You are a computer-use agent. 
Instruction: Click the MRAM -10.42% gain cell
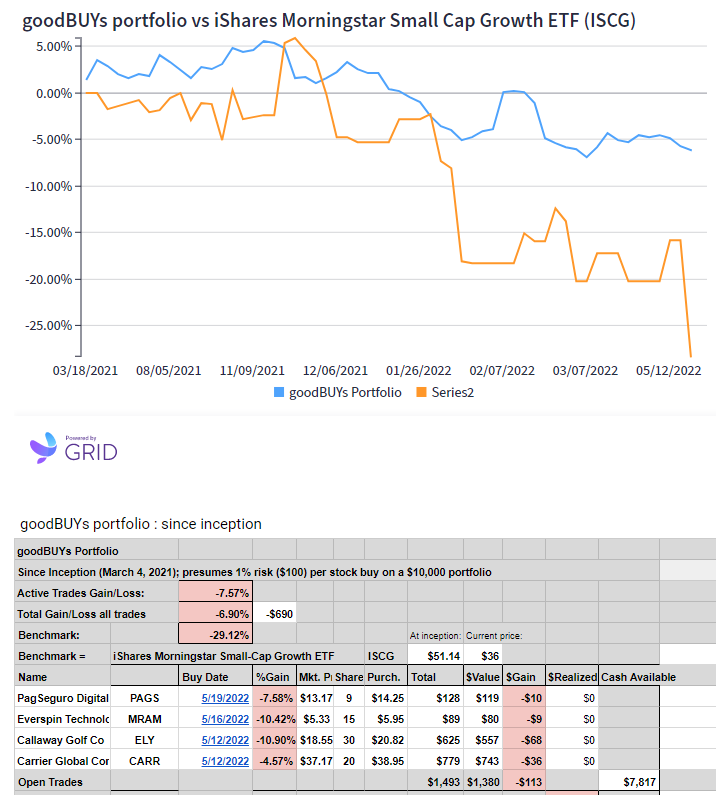274,719
